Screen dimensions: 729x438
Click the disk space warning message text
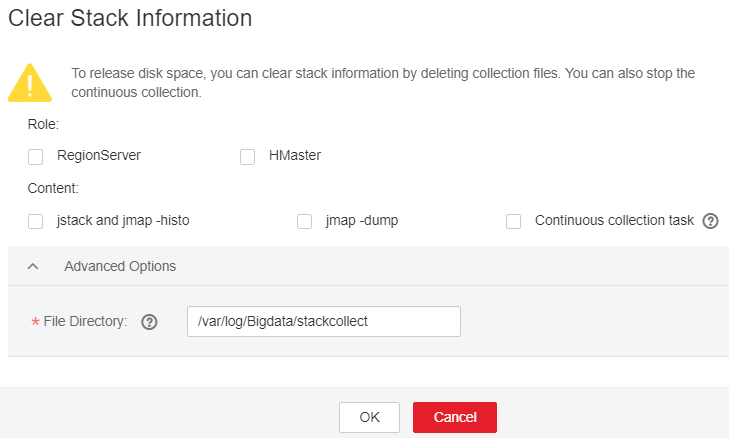click(x=383, y=83)
